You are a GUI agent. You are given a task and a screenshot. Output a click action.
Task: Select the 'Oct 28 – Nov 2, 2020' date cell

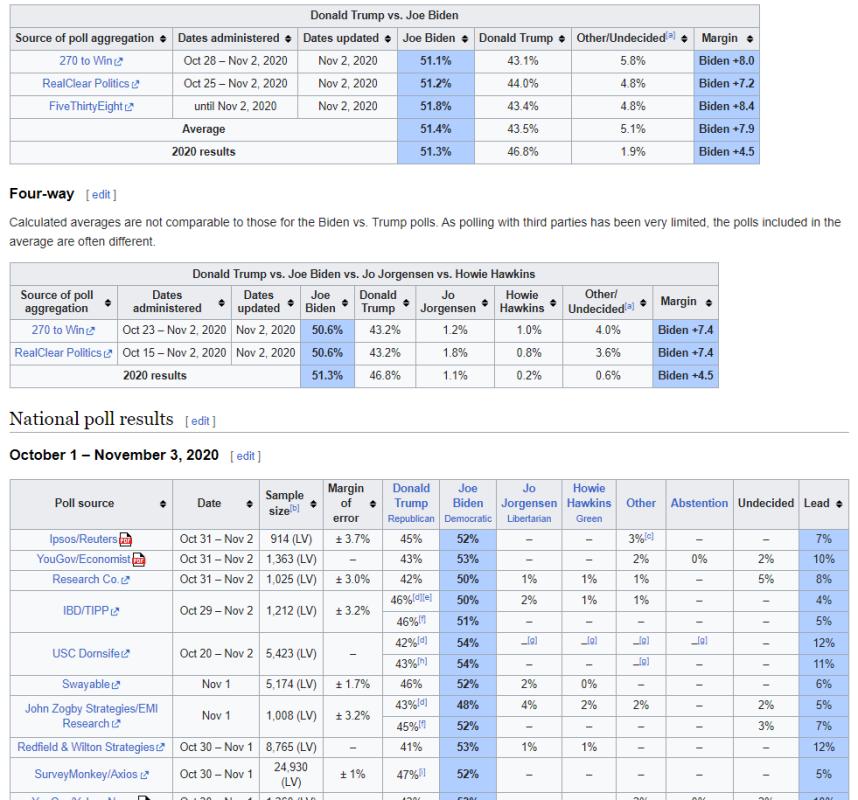click(235, 61)
